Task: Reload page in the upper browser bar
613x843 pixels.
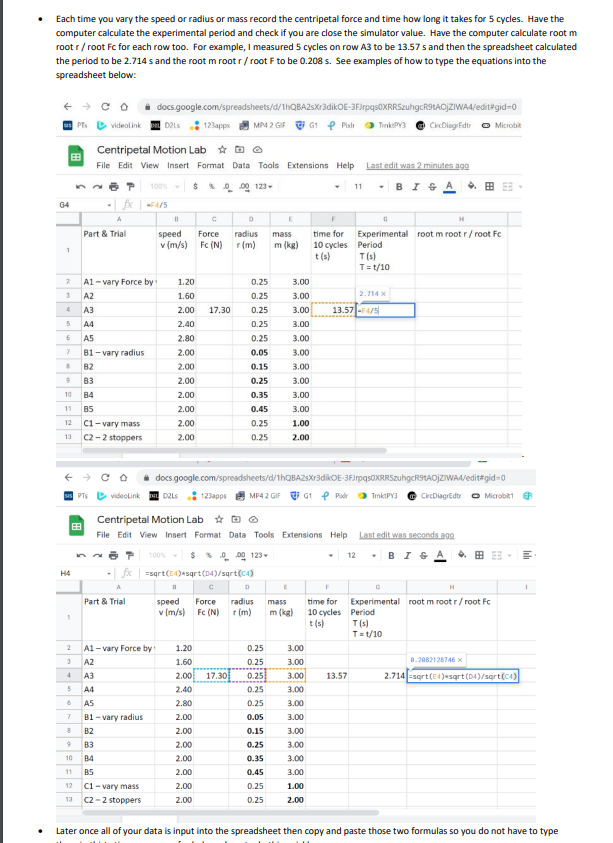Action: click(105, 106)
